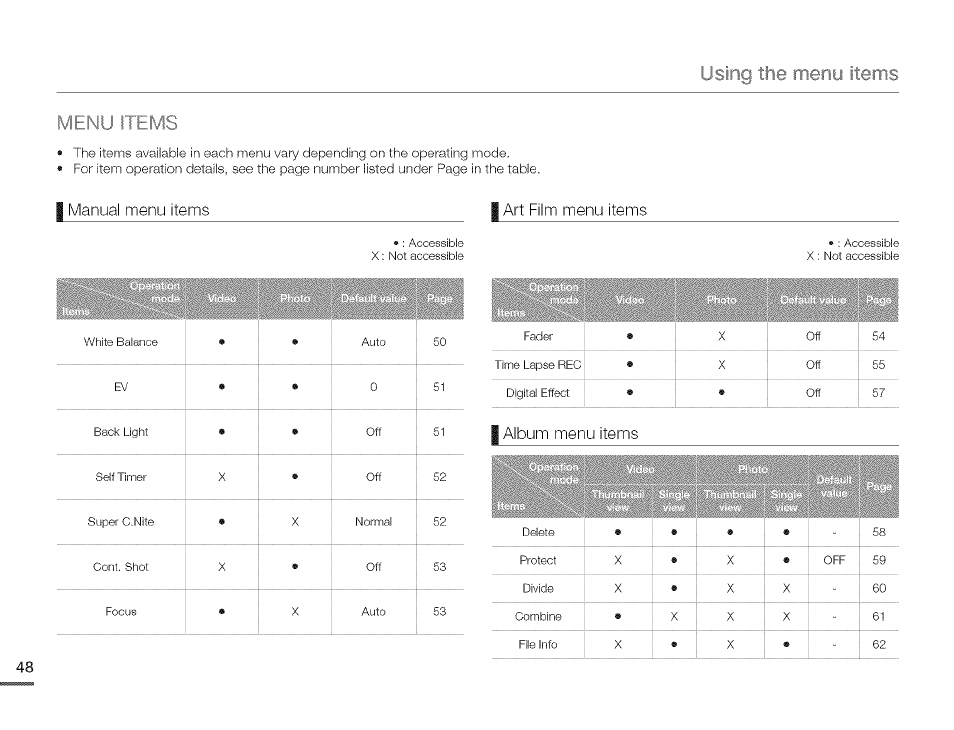The image size is (954, 730).
Task: Click the Self Timer video X mark
Action: (221, 477)
